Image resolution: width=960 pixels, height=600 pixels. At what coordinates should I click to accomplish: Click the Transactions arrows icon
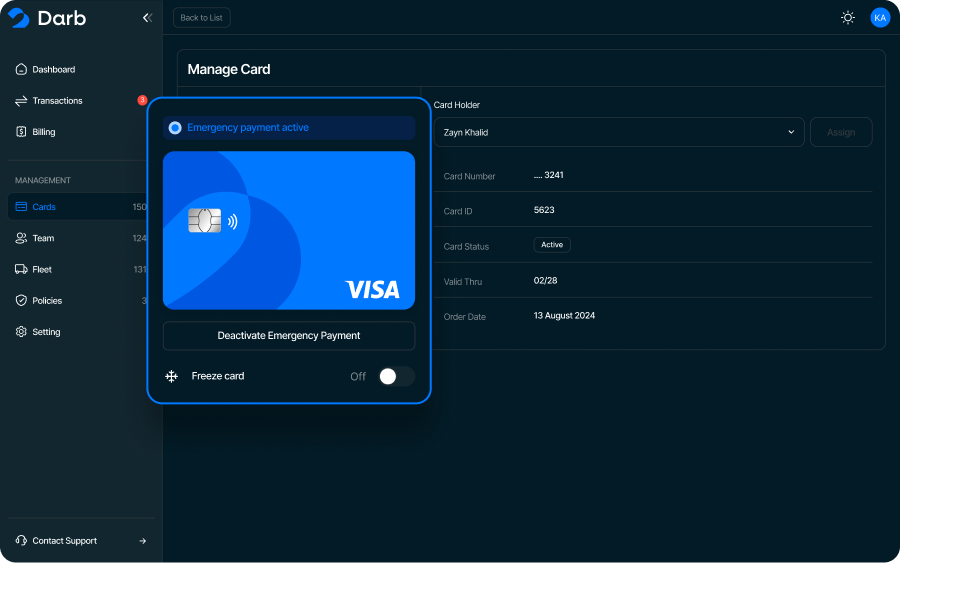click(21, 101)
